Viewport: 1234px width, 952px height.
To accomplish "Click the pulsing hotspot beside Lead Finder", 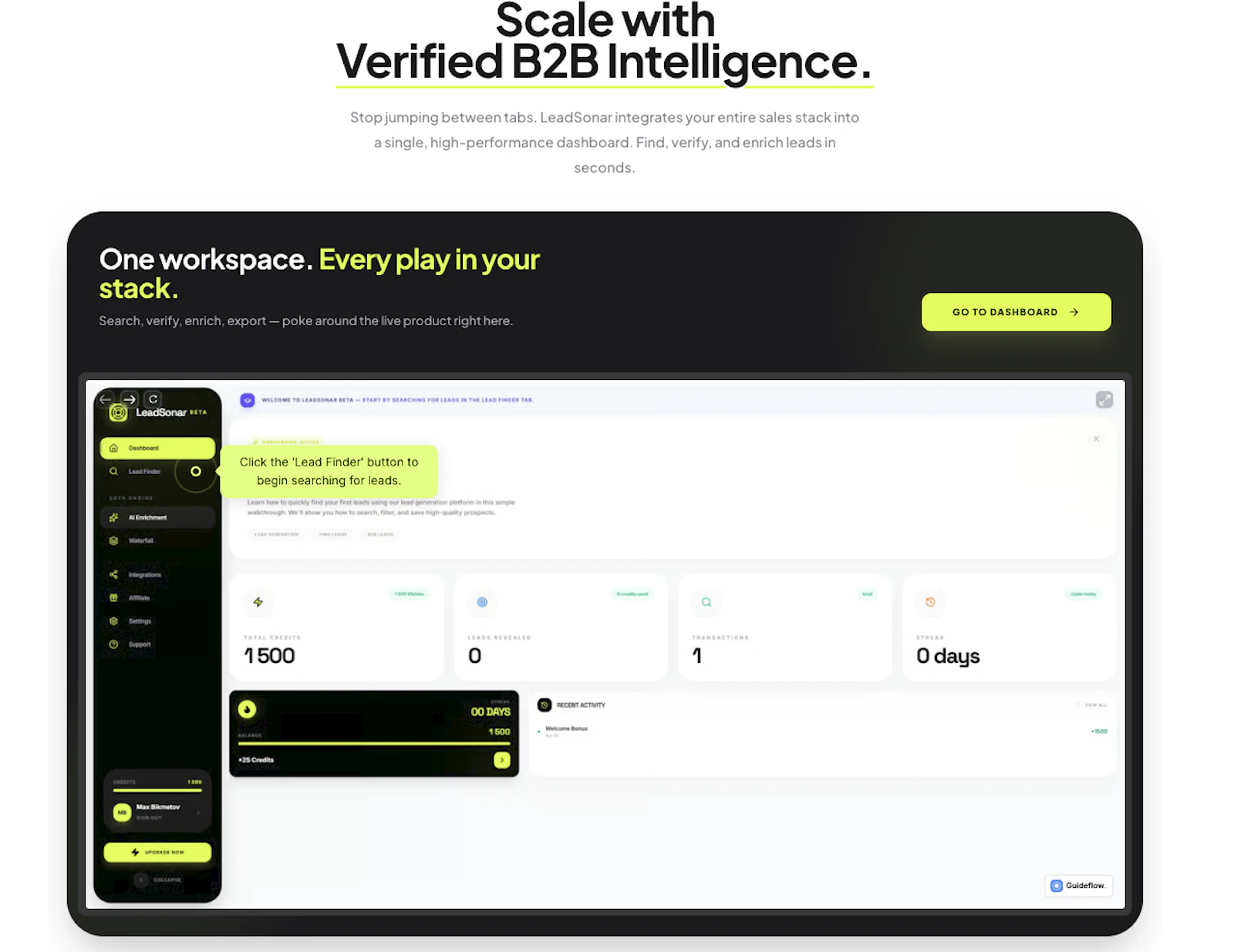I will pyautogui.click(x=196, y=471).
